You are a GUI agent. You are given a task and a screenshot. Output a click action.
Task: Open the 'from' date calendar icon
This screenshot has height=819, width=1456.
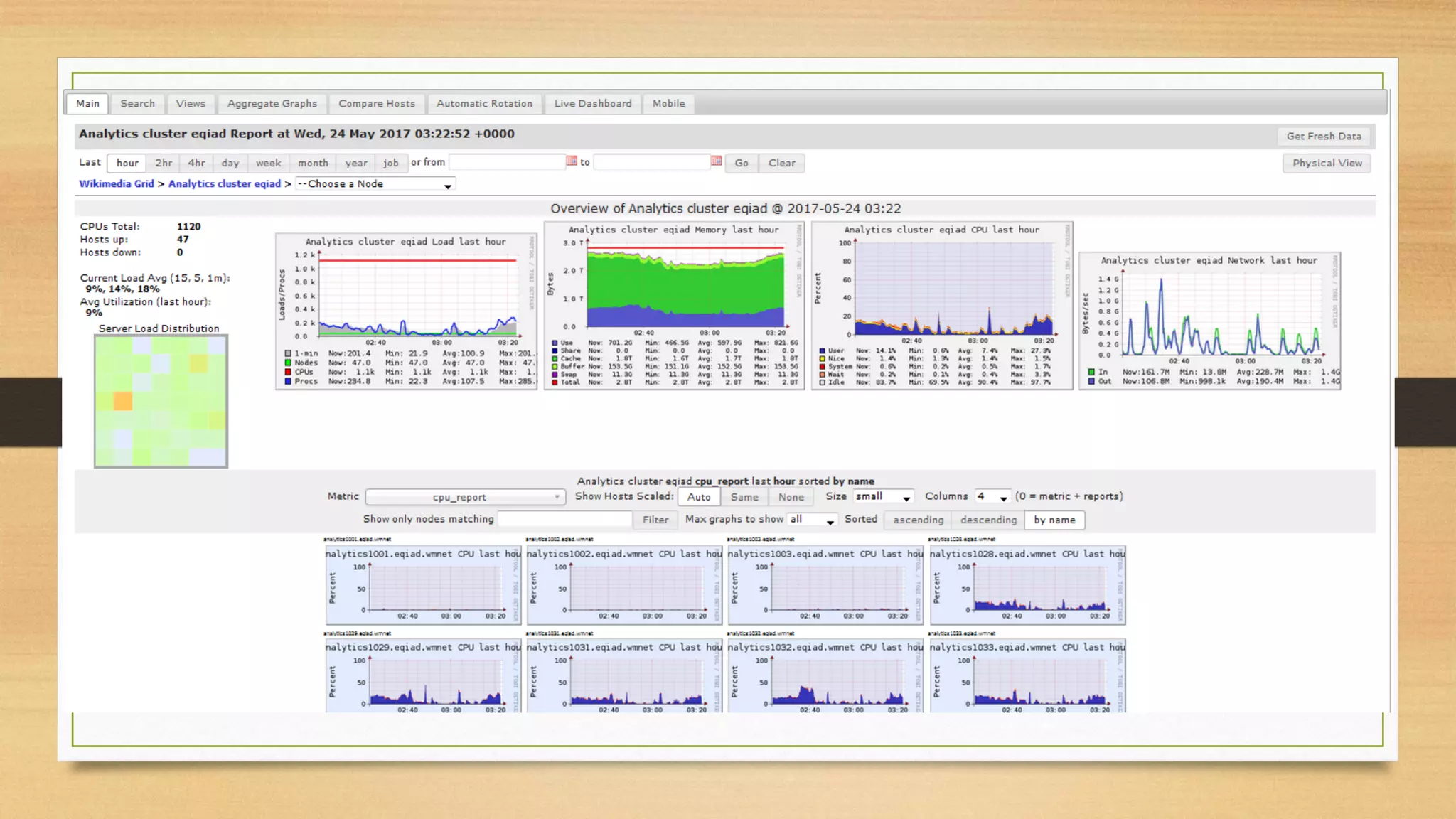coord(572,161)
